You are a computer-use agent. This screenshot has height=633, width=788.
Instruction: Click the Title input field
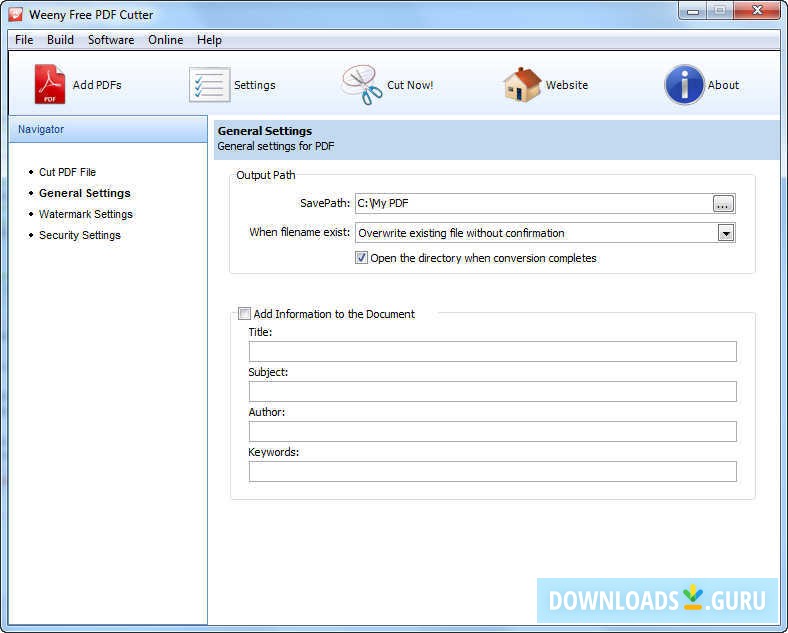point(492,352)
